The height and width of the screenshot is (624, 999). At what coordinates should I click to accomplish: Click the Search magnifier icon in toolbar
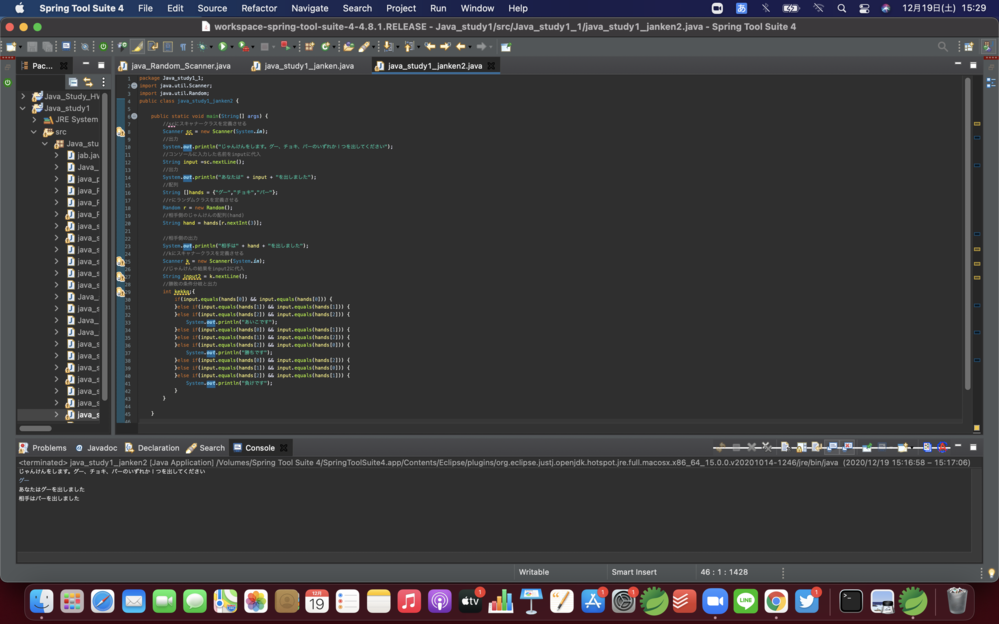point(942,47)
